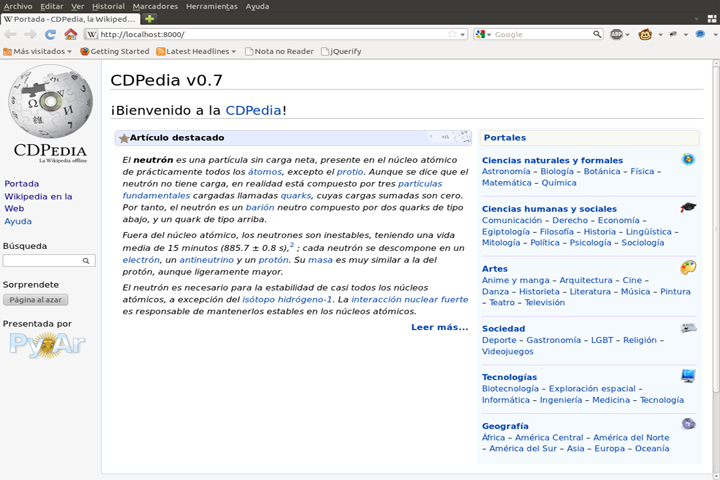Click the browser Forward arrow button
The width and height of the screenshot is (720, 480).
tap(30, 34)
